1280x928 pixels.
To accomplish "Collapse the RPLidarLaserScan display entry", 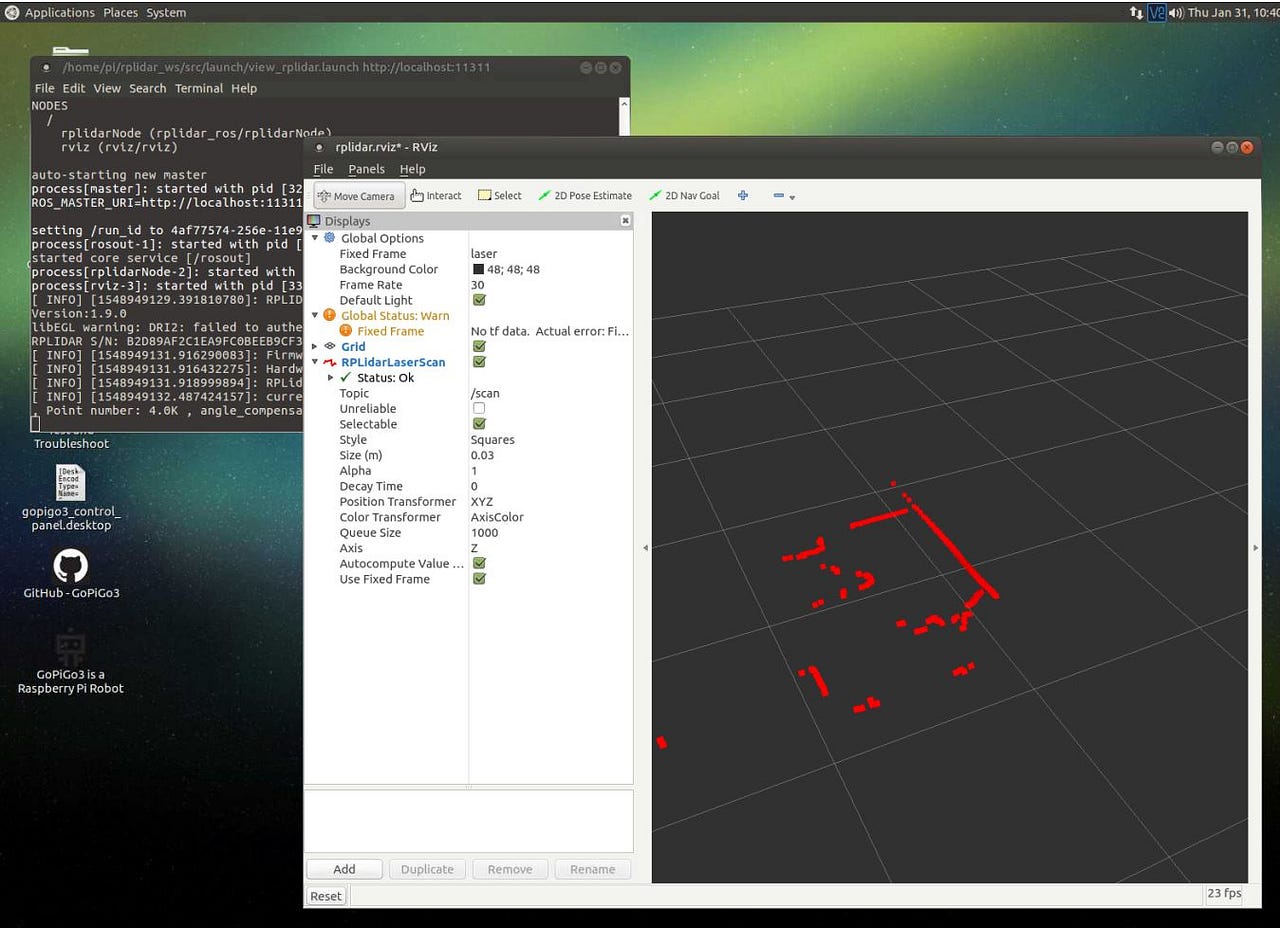I will tap(315, 362).
